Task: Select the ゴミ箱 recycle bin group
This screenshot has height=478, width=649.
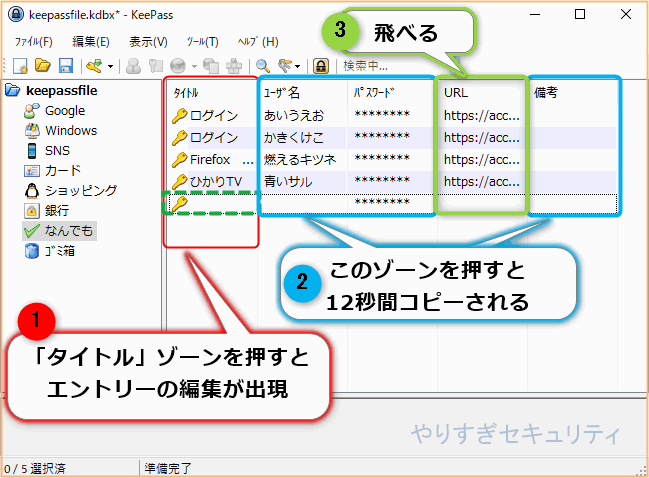Action: 60,251
